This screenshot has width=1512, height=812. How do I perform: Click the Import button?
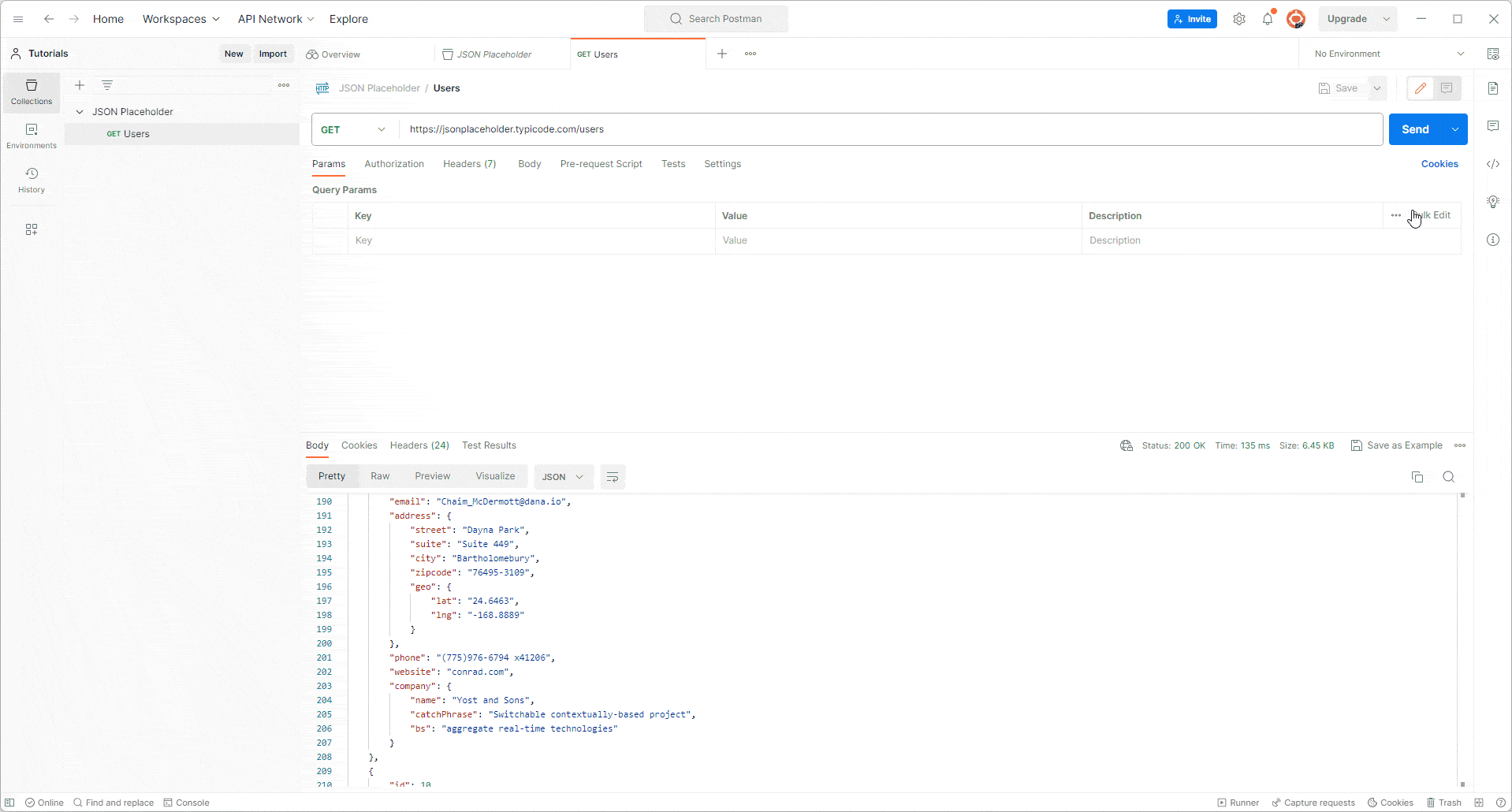[x=273, y=54]
